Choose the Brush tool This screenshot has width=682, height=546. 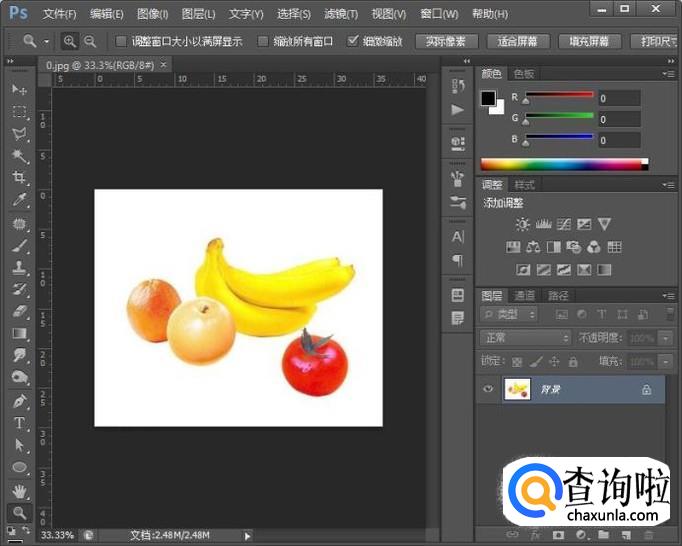[x=19, y=246]
